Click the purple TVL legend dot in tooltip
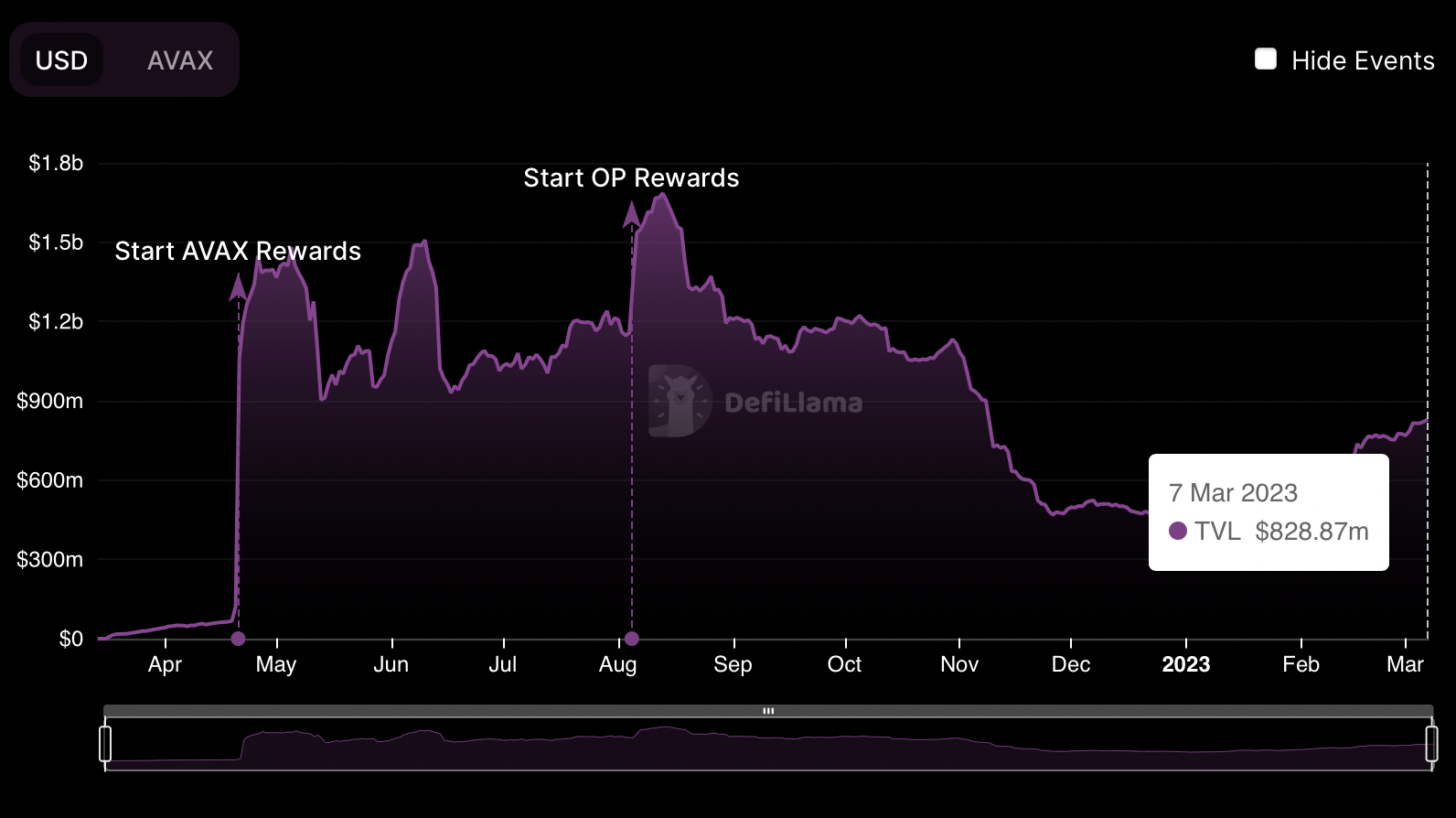This screenshot has width=1456, height=818. tap(1178, 531)
